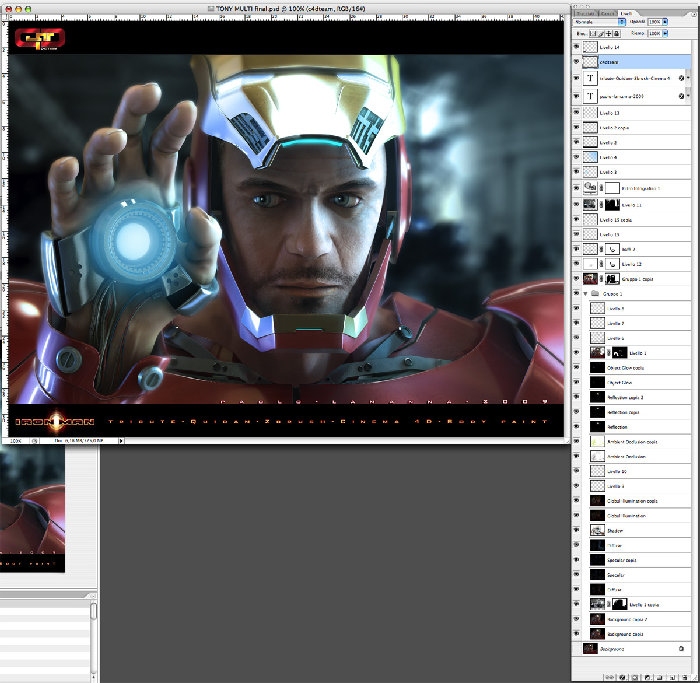
Task: Click the photo filter adjustment icon thumbnail
Action: (590, 187)
